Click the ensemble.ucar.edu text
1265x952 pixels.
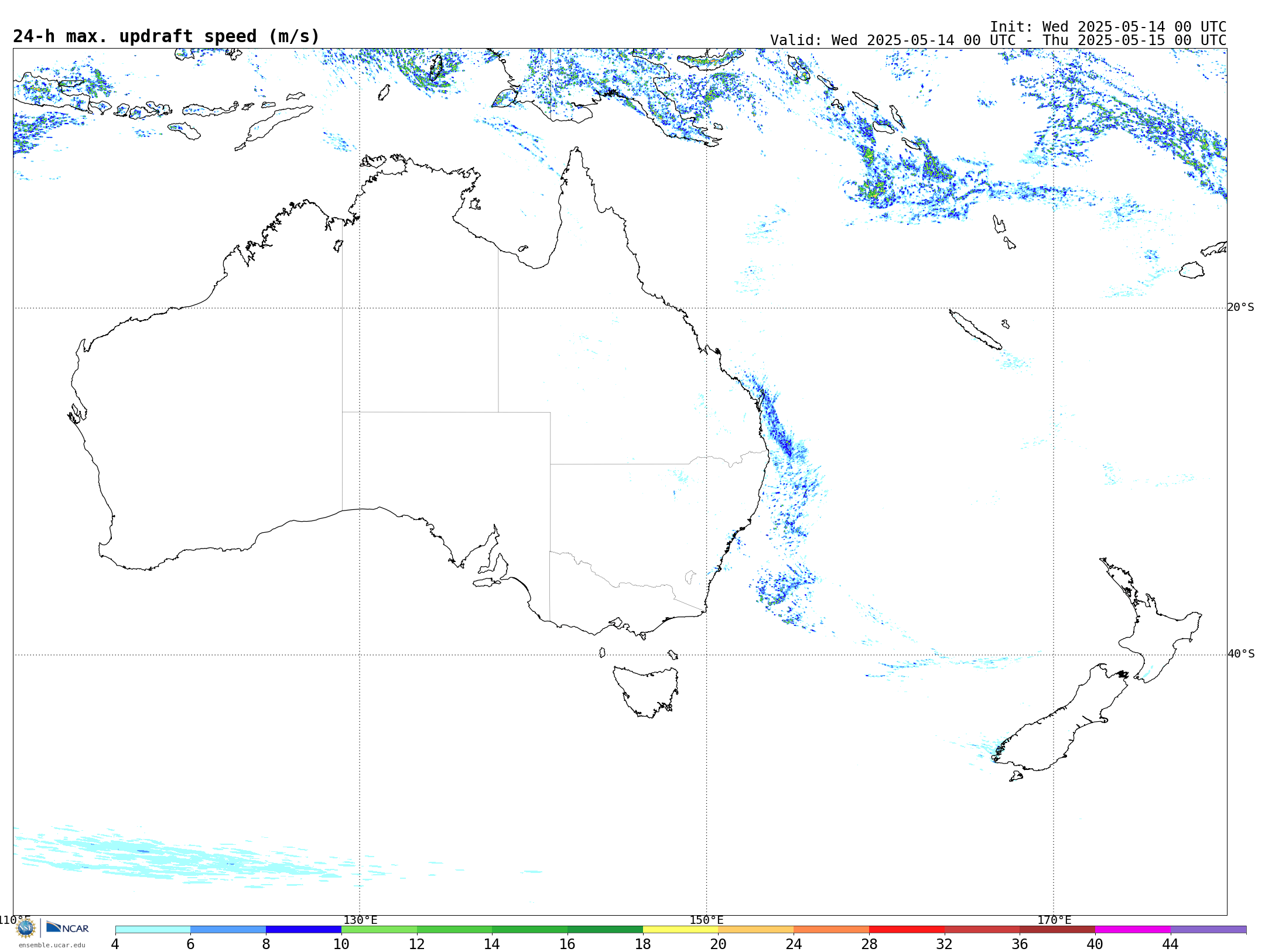[x=52, y=945]
